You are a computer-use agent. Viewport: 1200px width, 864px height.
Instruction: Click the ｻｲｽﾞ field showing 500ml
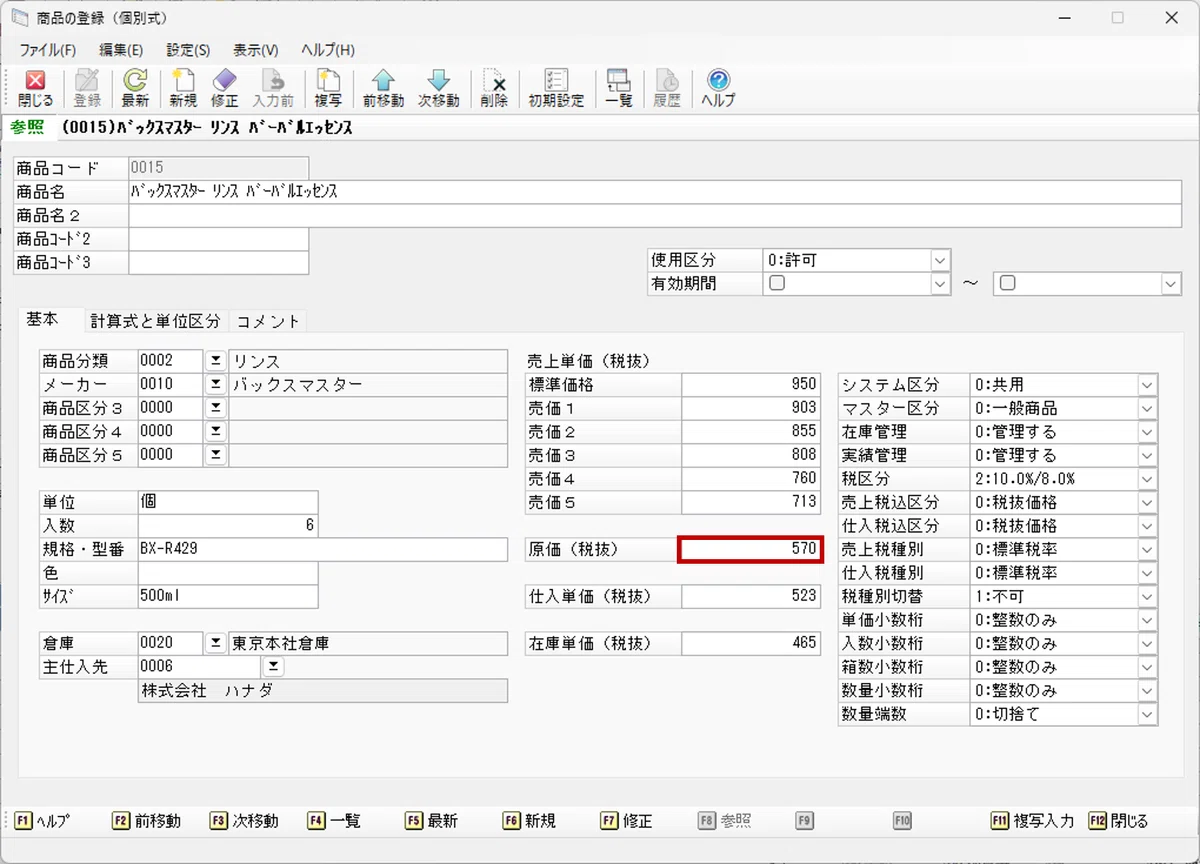click(228, 597)
